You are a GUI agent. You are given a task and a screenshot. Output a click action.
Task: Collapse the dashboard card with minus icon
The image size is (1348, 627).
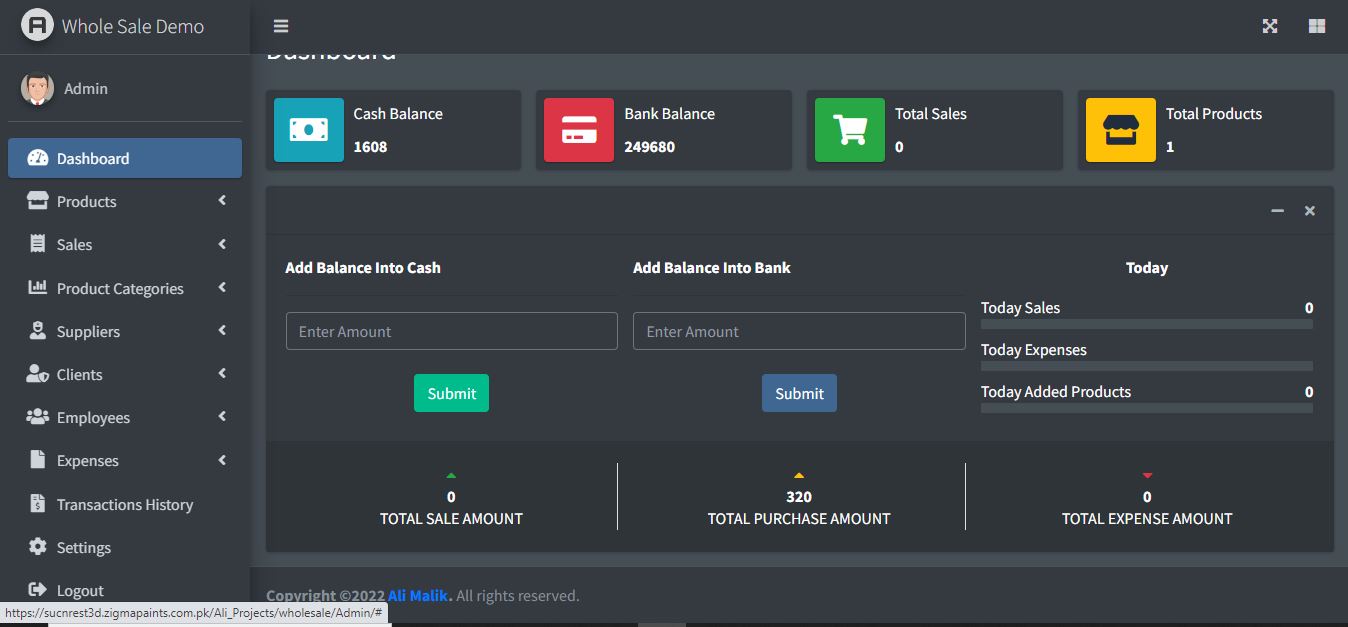1277,211
